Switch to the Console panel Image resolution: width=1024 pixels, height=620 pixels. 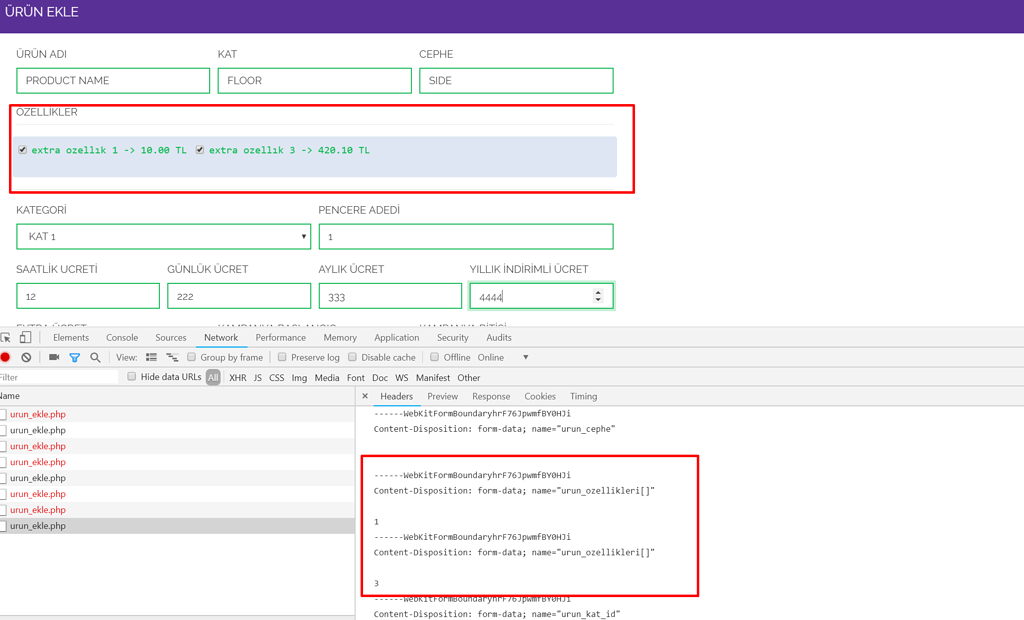(121, 337)
